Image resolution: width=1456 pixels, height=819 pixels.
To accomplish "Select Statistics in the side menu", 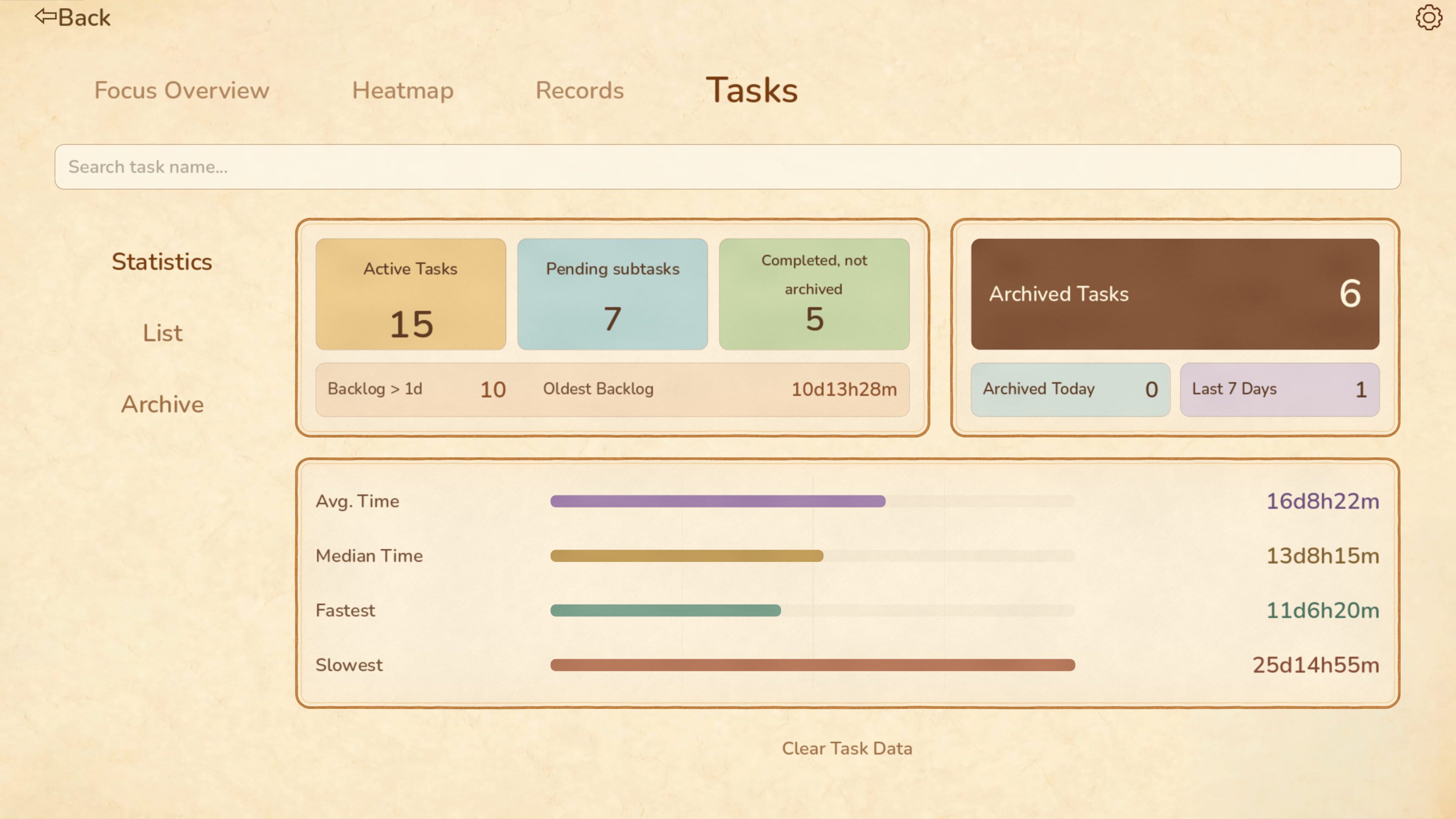I will (x=162, y=262).
